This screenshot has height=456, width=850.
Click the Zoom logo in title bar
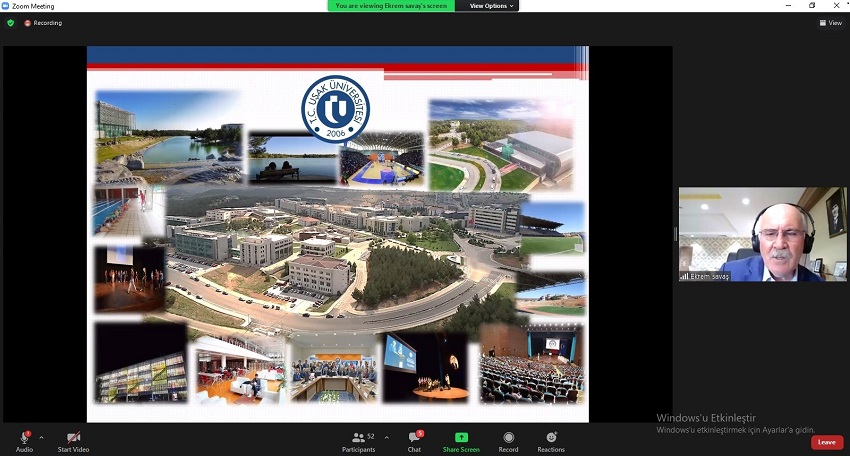(x=6, y=6)
